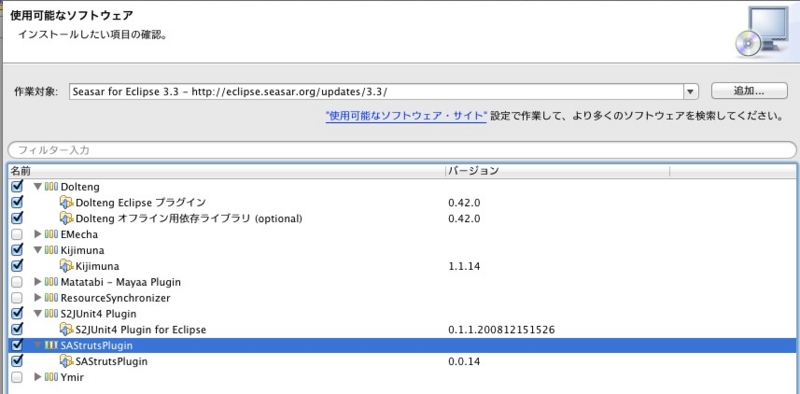Check the EMecha checkbox
This screenshot has width=800, height=394.
[x=17, y=235]
